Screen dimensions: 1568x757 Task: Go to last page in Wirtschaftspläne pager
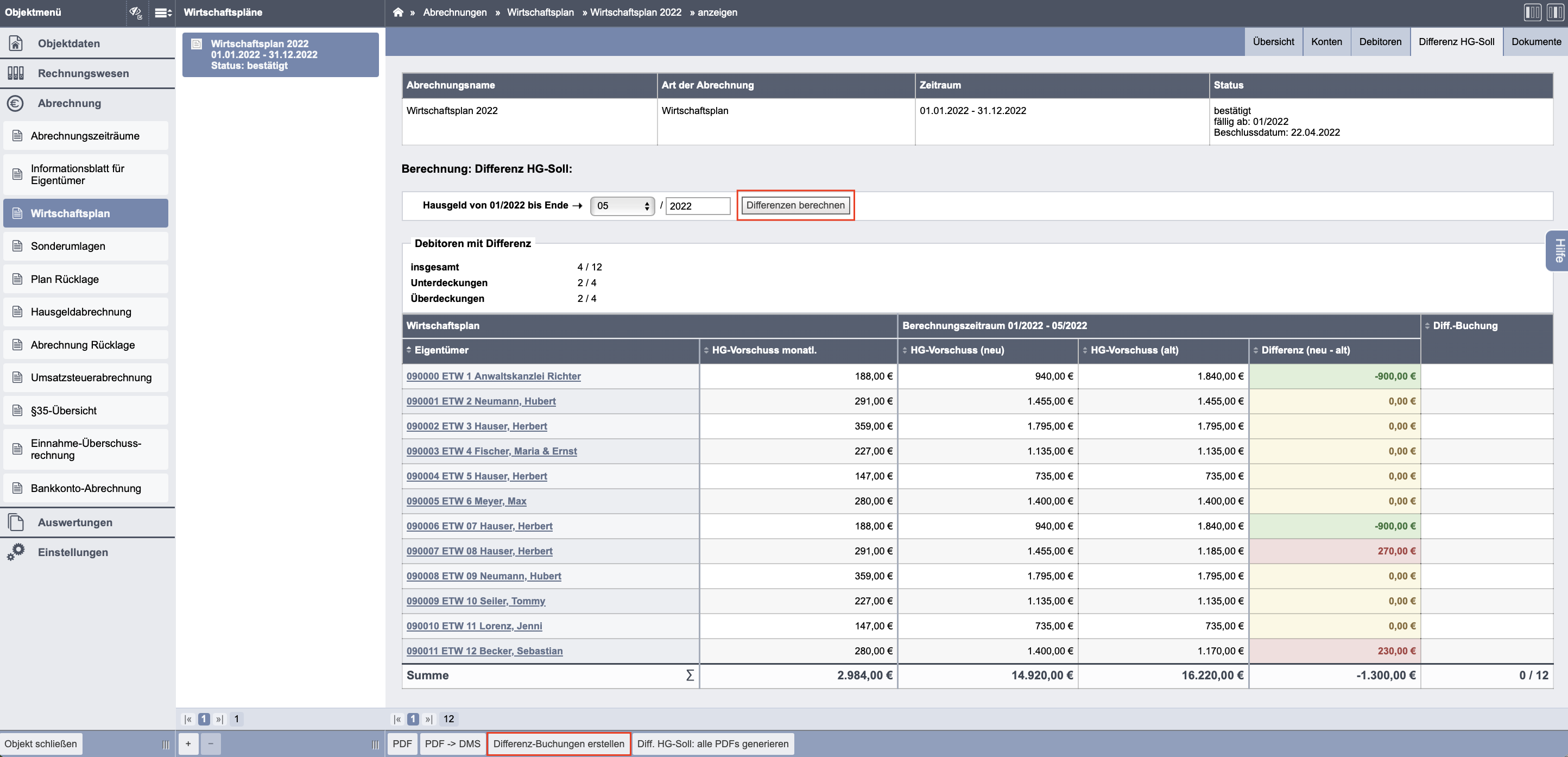coord(220,718)
